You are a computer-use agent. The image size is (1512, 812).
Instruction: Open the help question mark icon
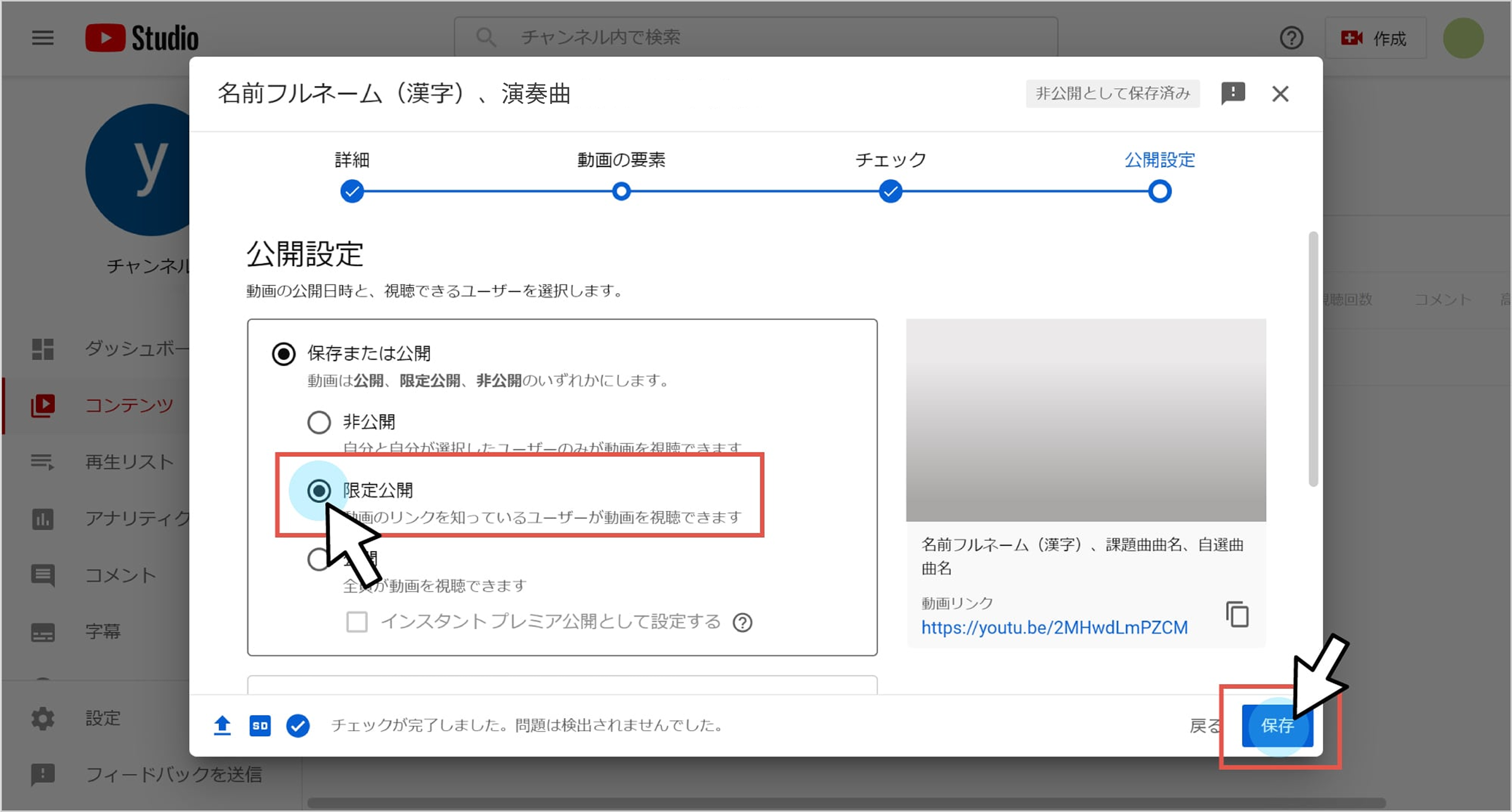pyautogui.click(x=1291, y=38)
